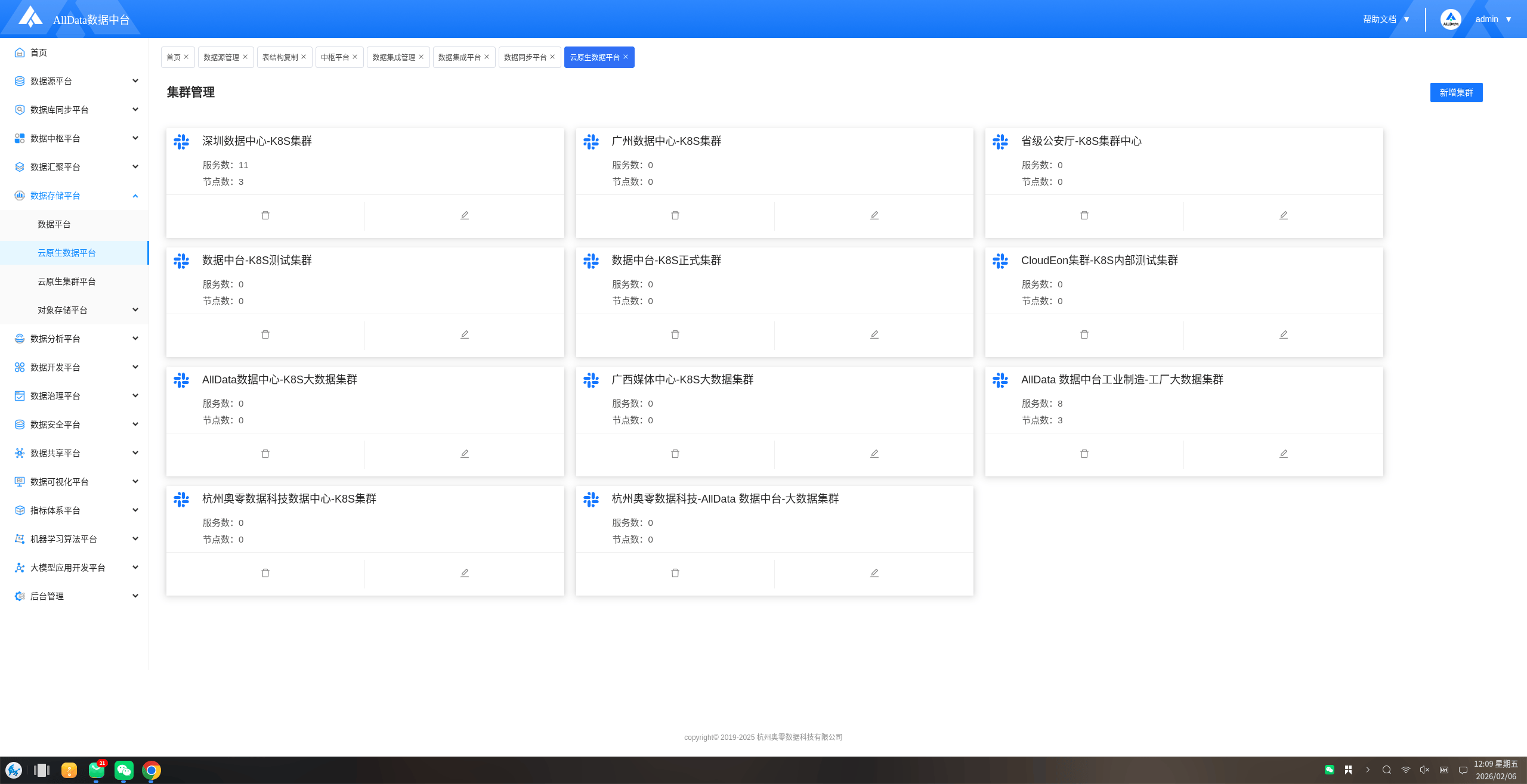The image size is (1527, 784).
Task: Open the admin user dropdown
Action: click(1493, 19)
